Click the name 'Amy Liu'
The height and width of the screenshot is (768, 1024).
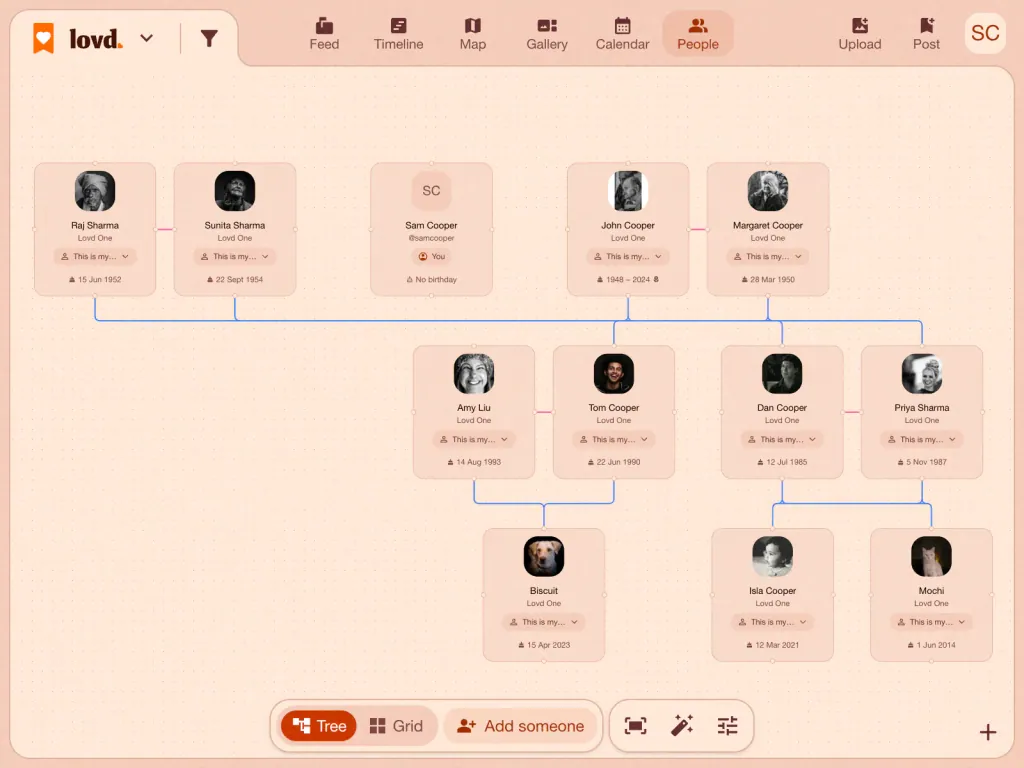pyautogui.click(x=474, y=408)
